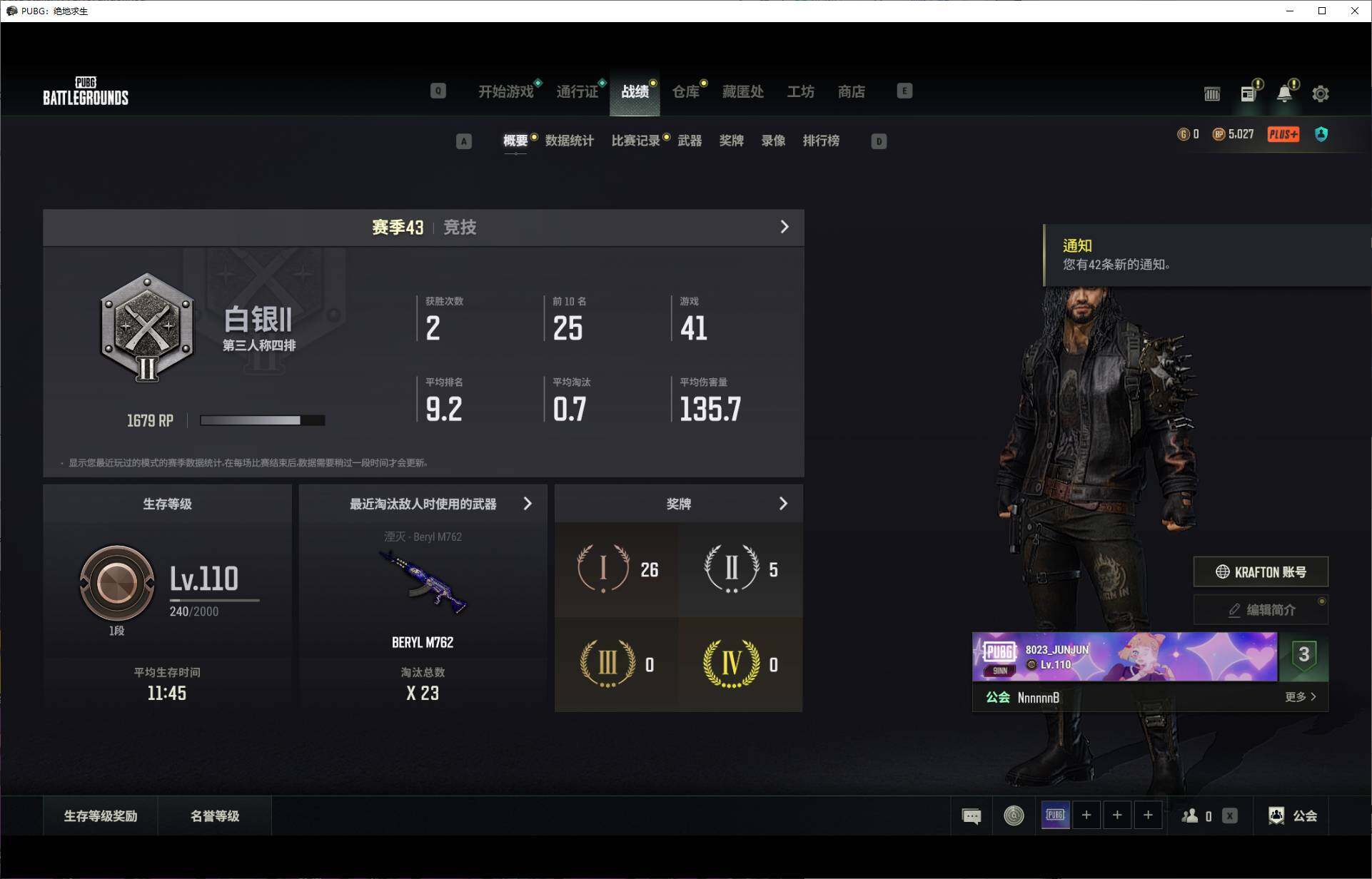
Task: Open the chat message icon
Action: 972,816
